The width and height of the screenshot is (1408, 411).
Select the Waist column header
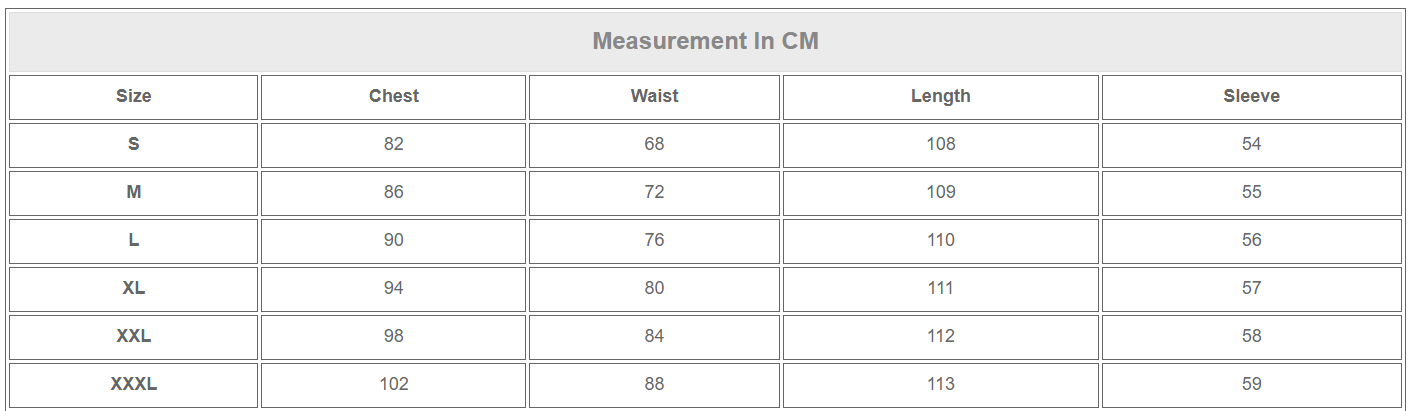pyautogui.click(x=654, y=96)
